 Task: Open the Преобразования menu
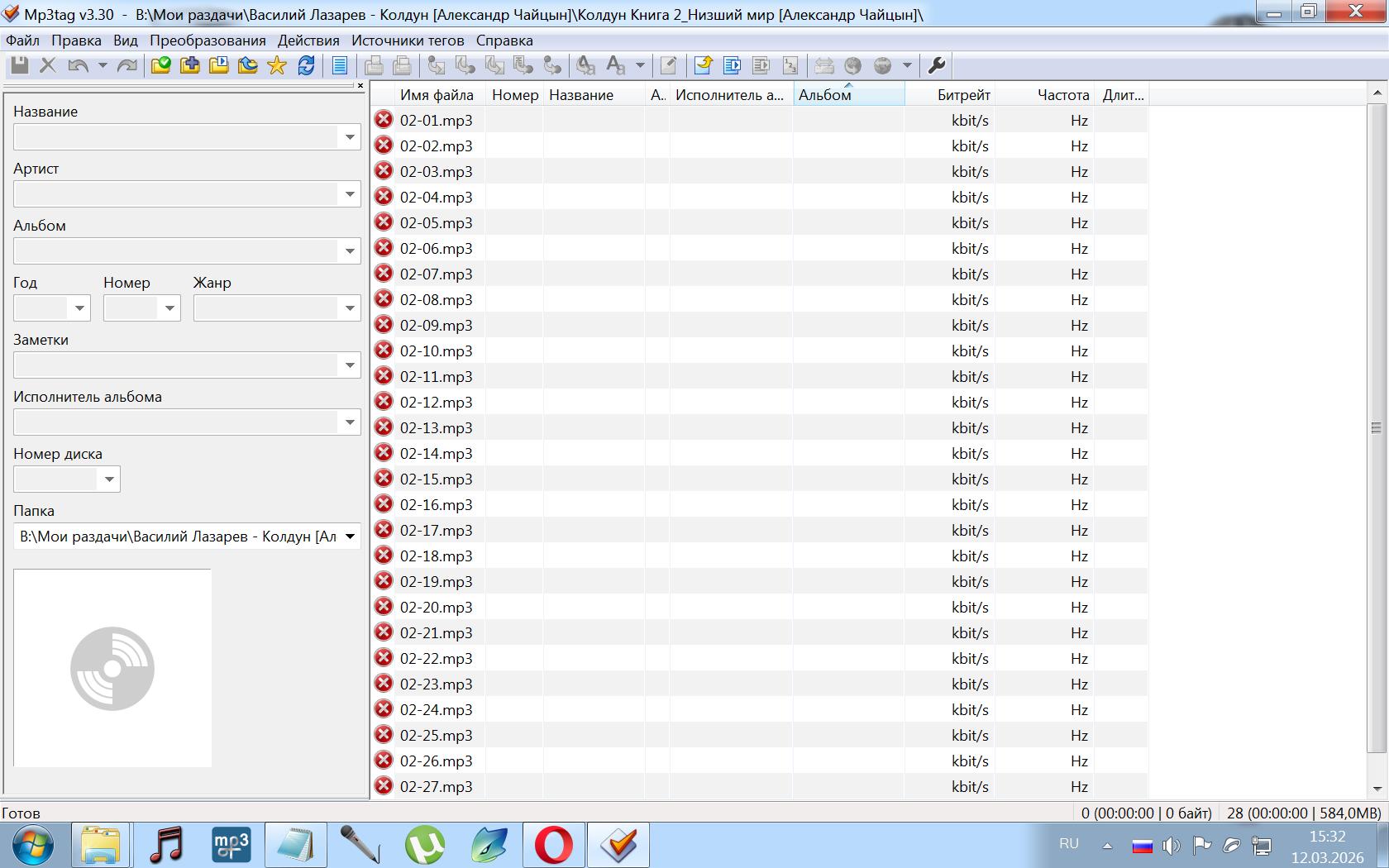(x=208, y=41)
